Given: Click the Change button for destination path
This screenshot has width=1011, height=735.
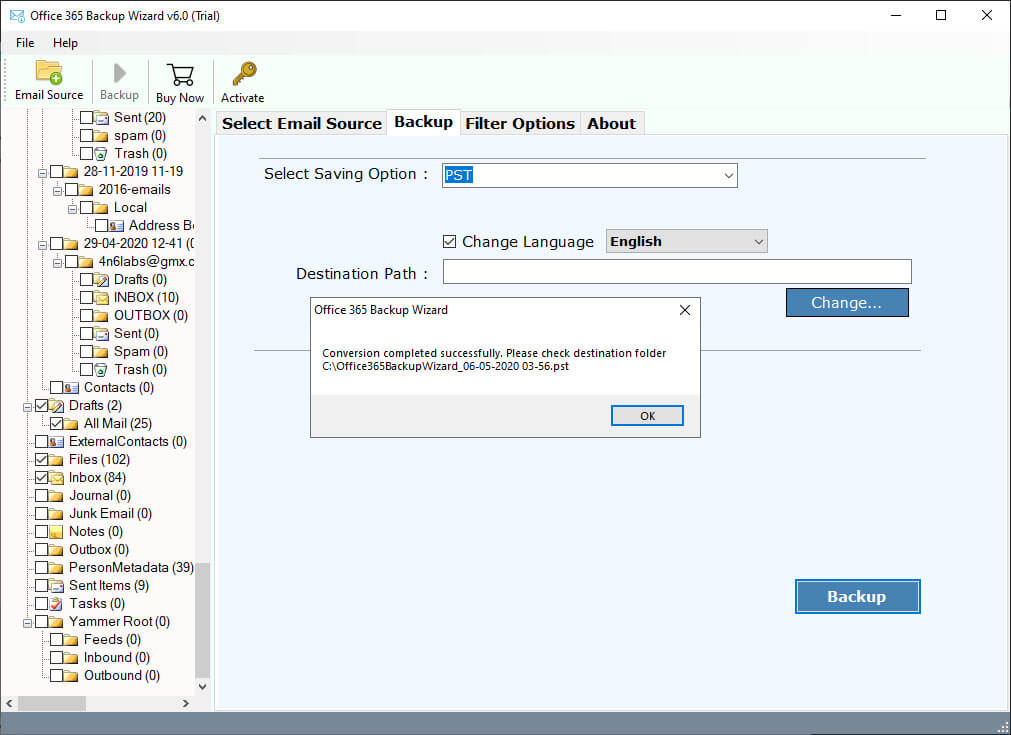Looking at the screenshot, I should coord(847,302).
